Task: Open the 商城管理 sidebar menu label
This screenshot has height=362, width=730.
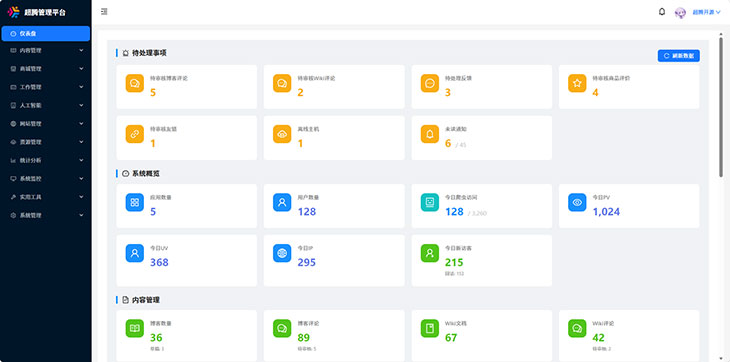Action: pos(31,68)
